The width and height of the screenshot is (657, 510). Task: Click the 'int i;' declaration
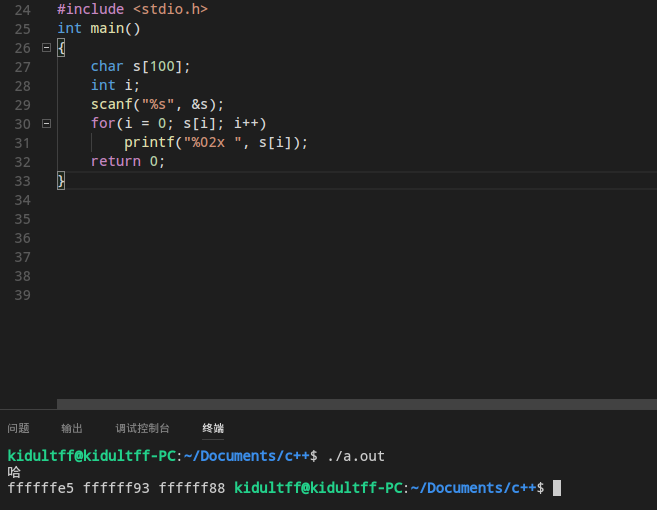(x=115, y=85)
